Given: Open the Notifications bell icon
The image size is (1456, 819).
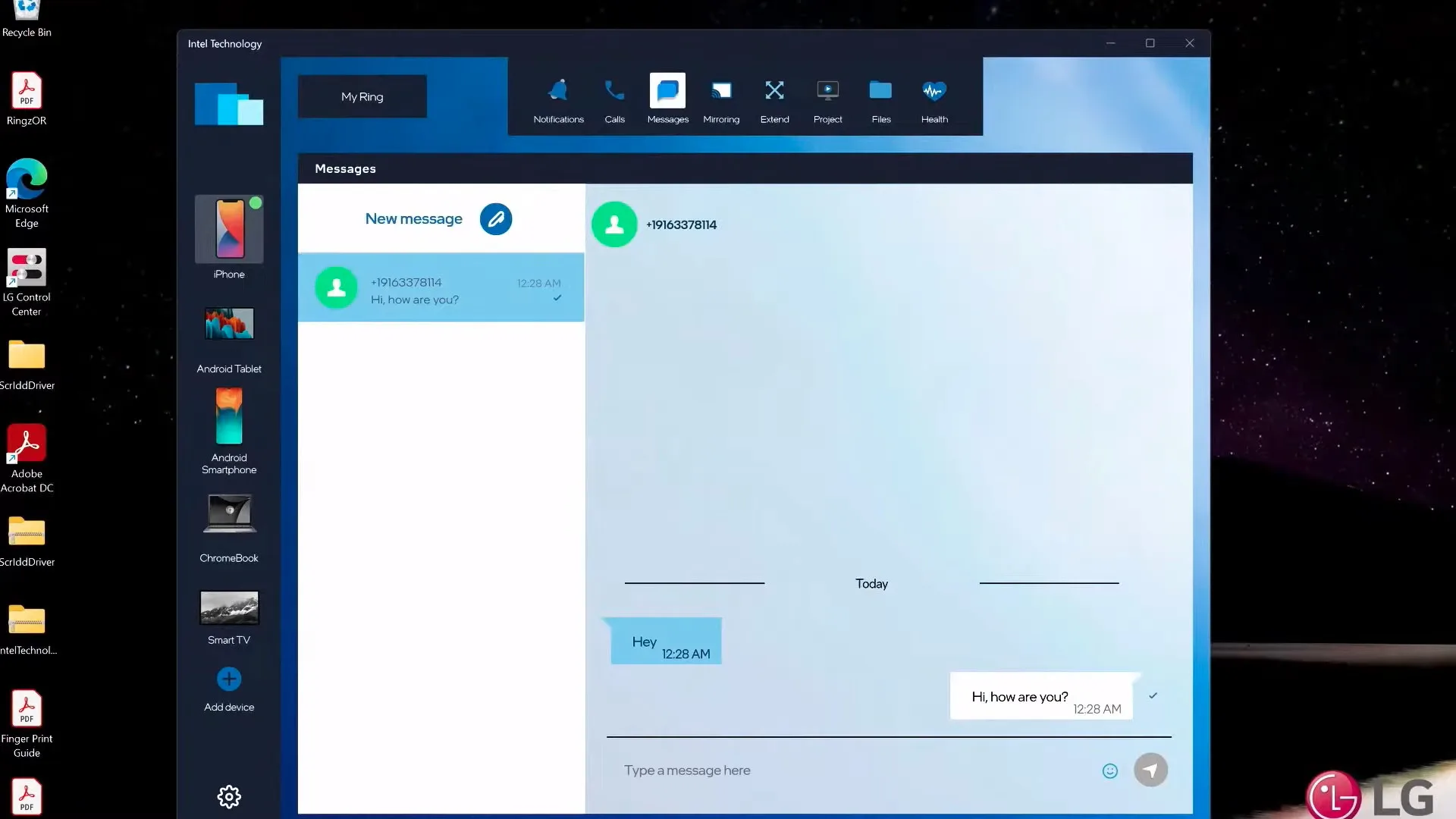Looking at the screenshot, I should pyautogui.click(x=558, y=91).
